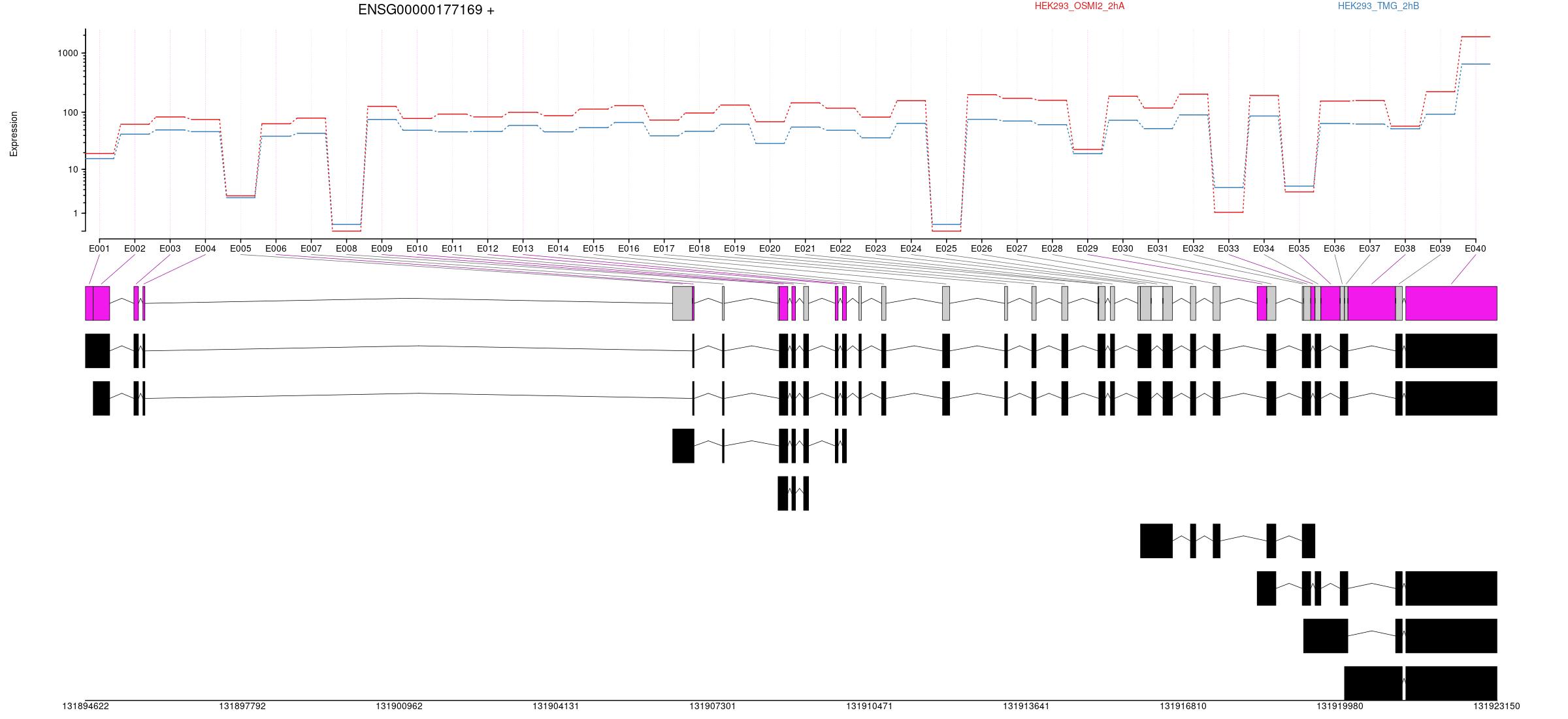Click exon label E032
This screenshot has width=1568, height=719.
(1193, 248)
